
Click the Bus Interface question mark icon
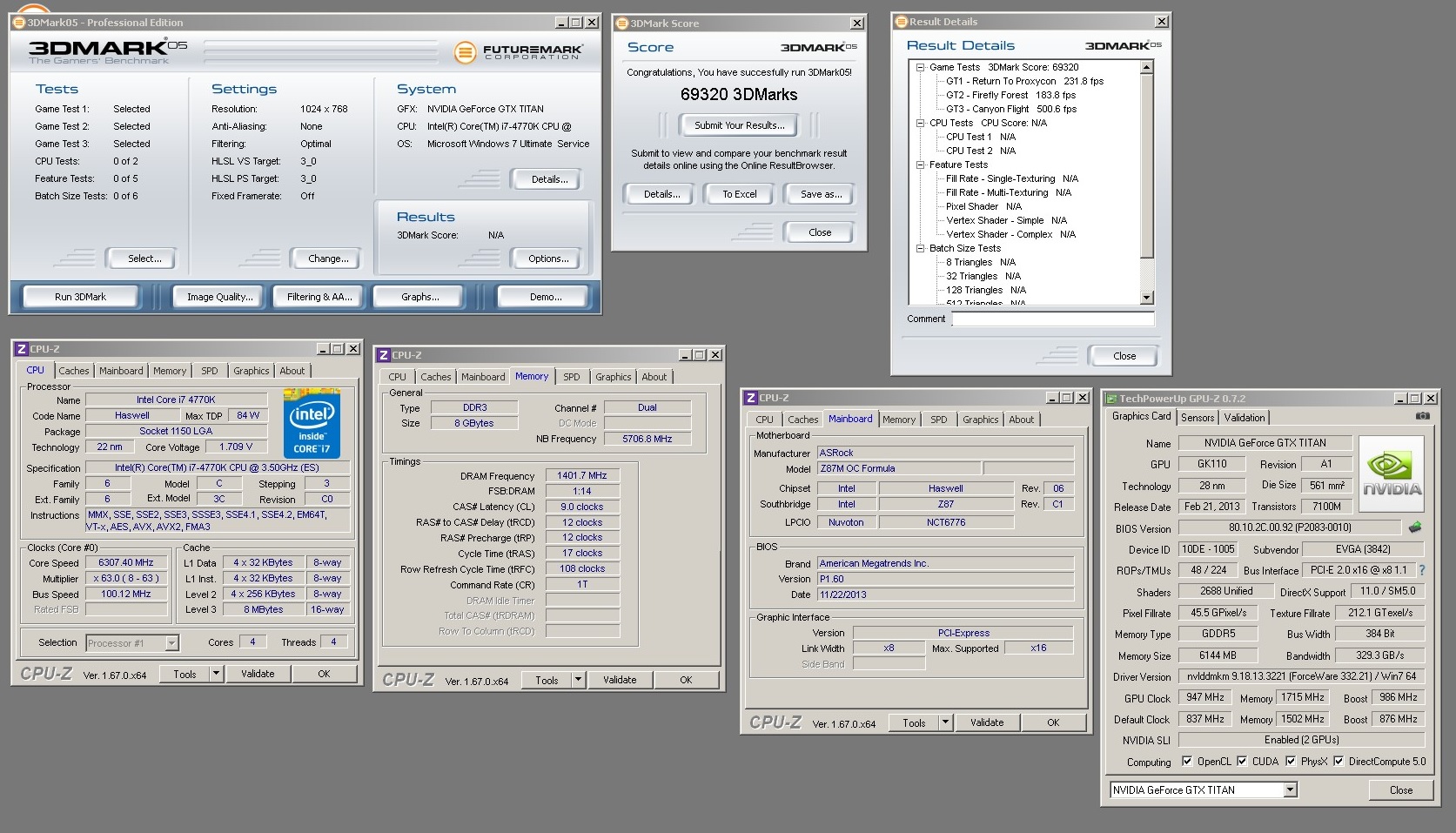[1422, 570]
